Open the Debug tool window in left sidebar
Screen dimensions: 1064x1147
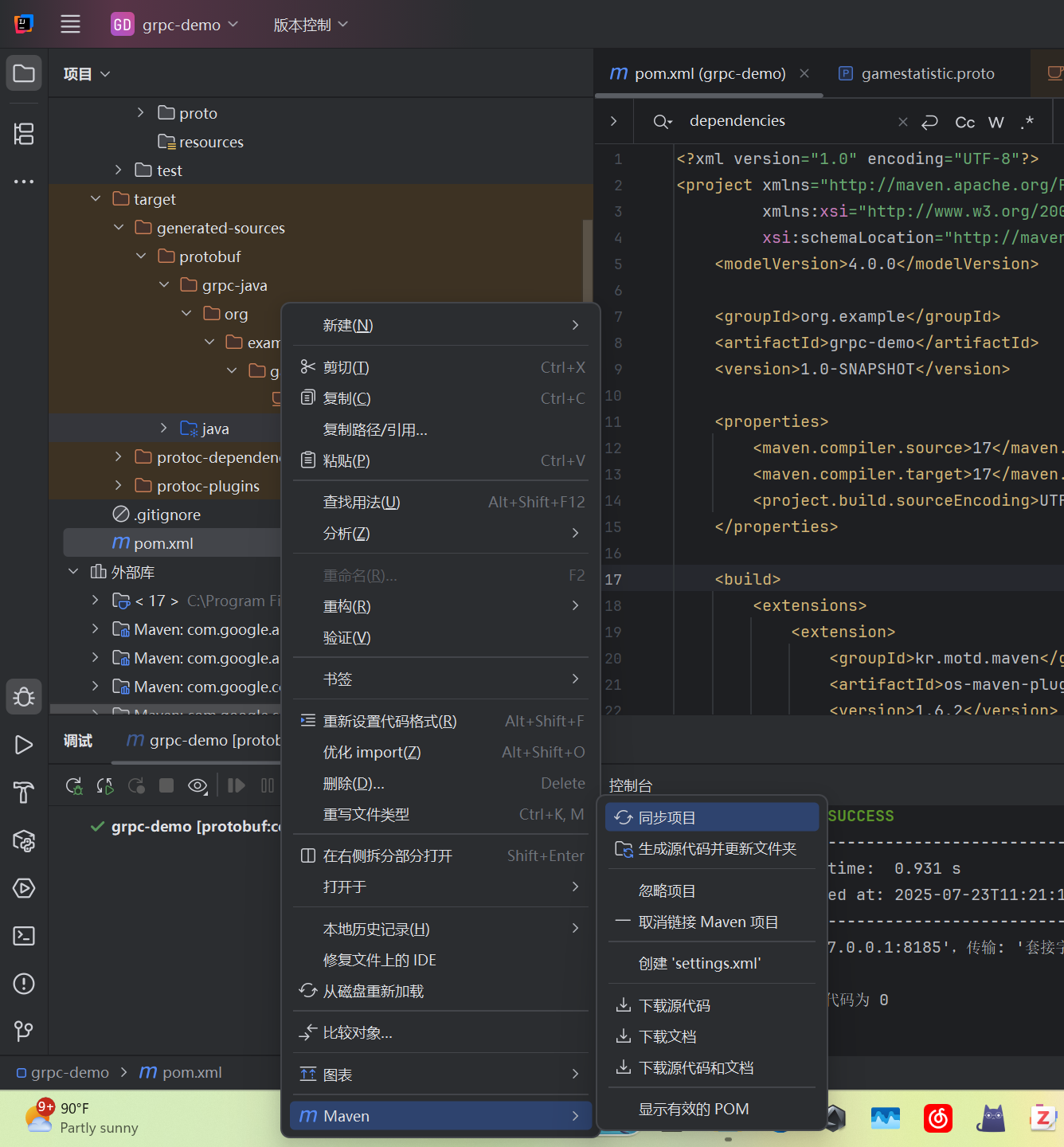[24, 697]
